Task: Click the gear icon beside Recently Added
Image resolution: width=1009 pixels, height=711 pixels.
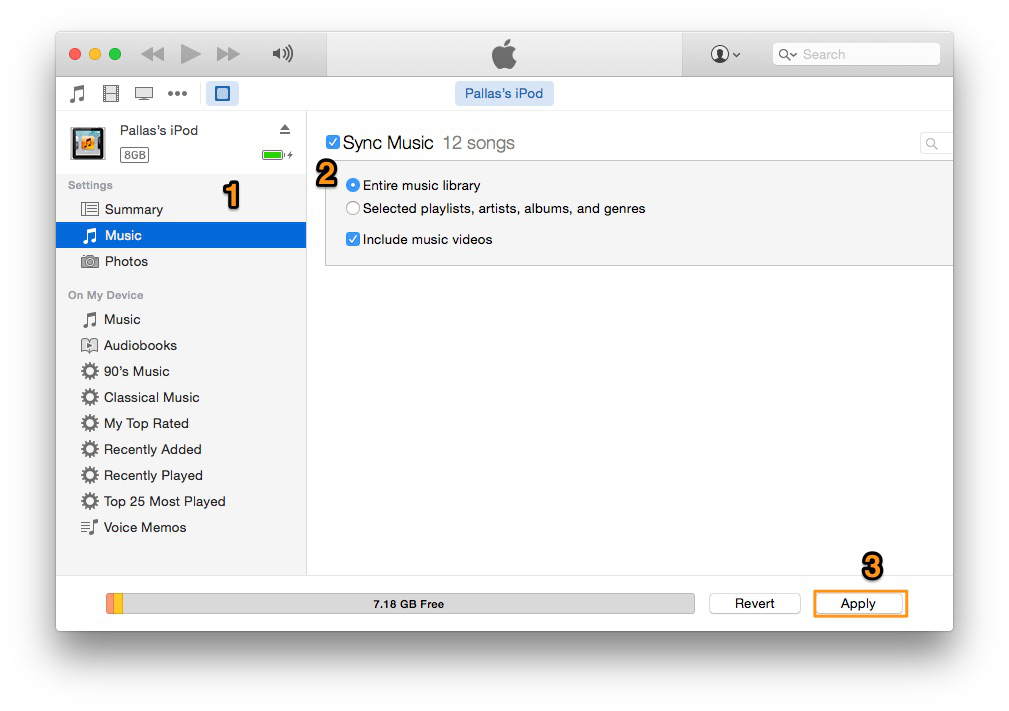Action: pyautogui.click(x=89, y=449)
